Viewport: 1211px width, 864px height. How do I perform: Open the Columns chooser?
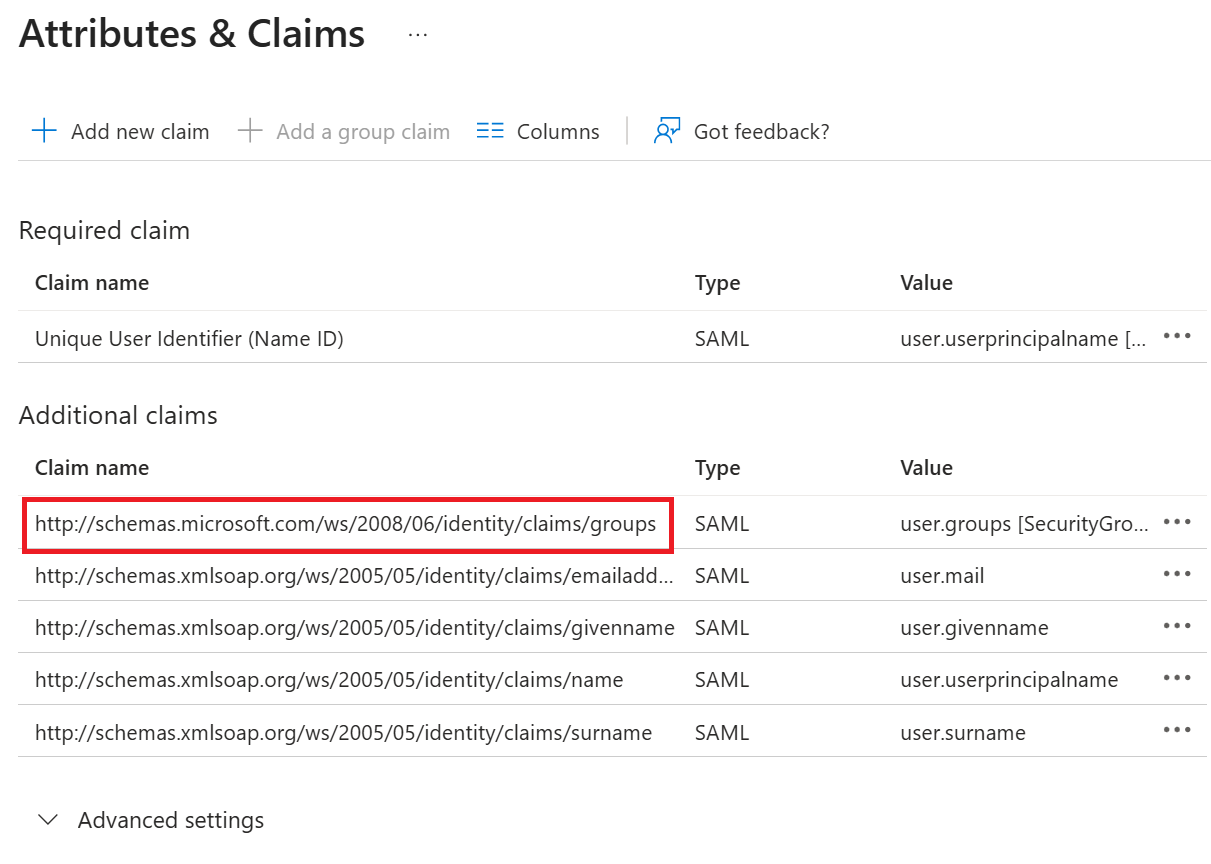[538, 131]
